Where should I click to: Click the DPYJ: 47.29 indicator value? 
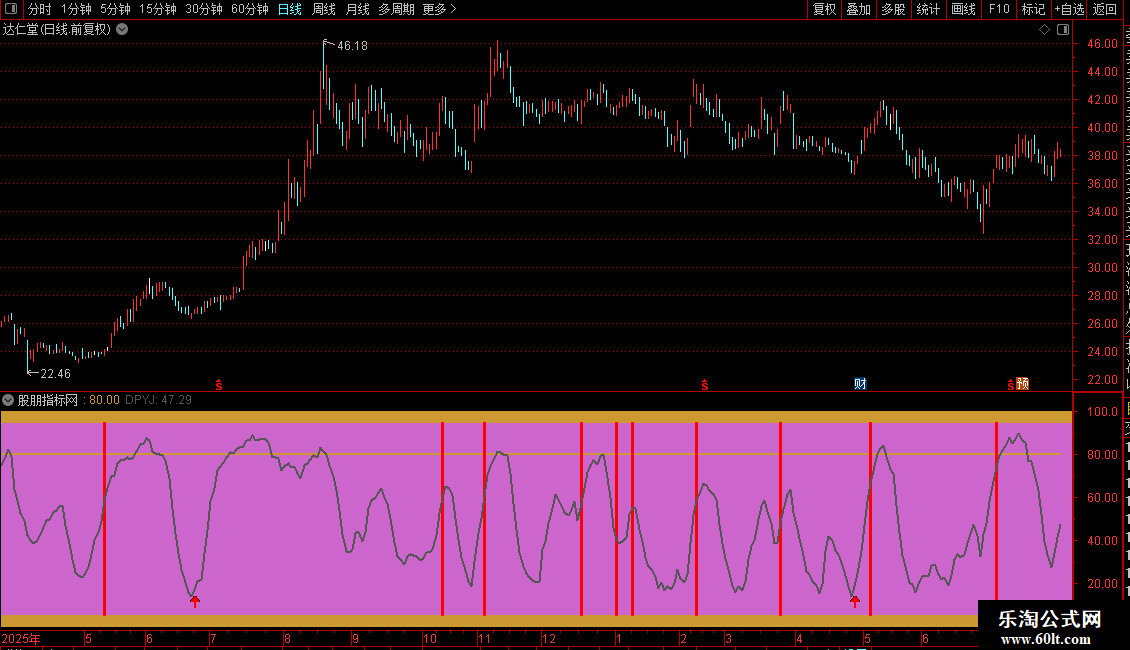159,400
